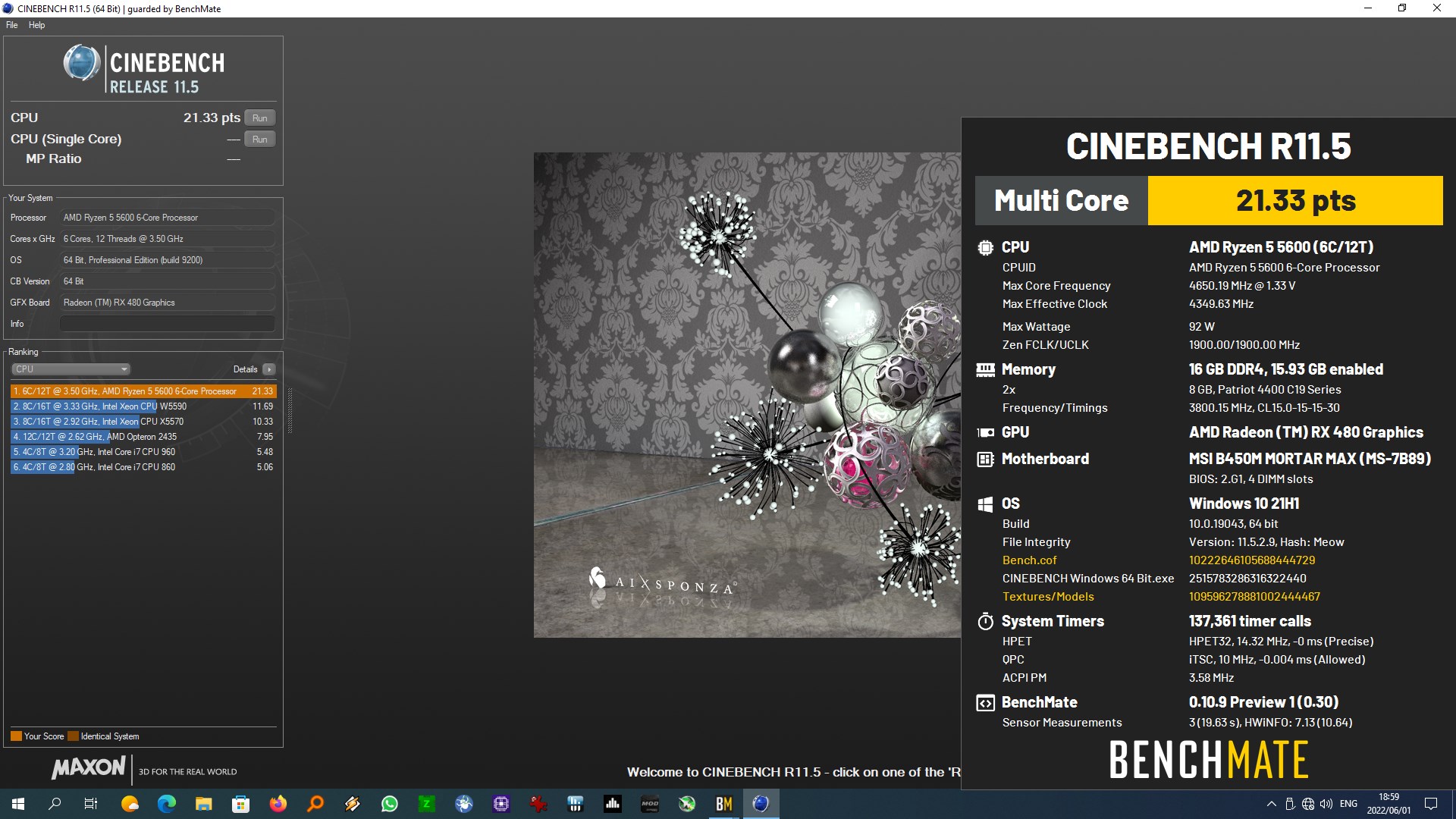Screen dimensions: 1456x819
Task: Click the BenchMate GPU icon
Action: [x=985, y=432]
